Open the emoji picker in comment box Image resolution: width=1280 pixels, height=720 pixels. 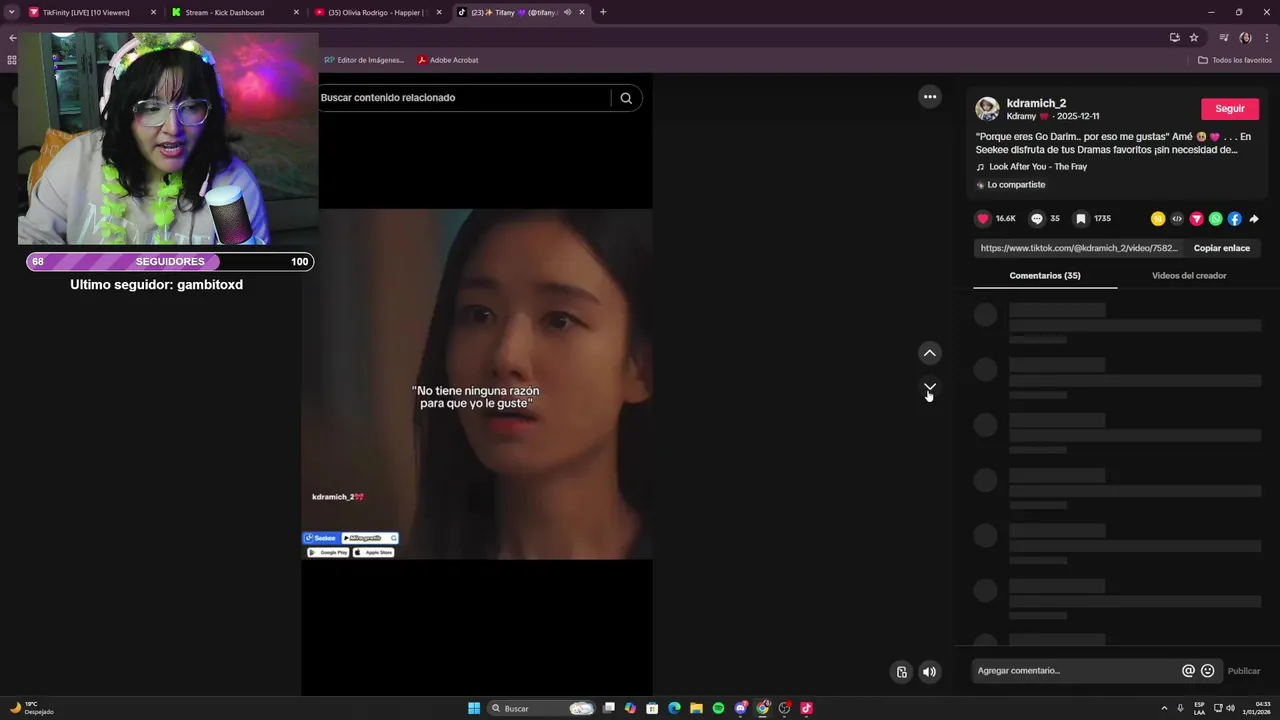pos(1208,671)
